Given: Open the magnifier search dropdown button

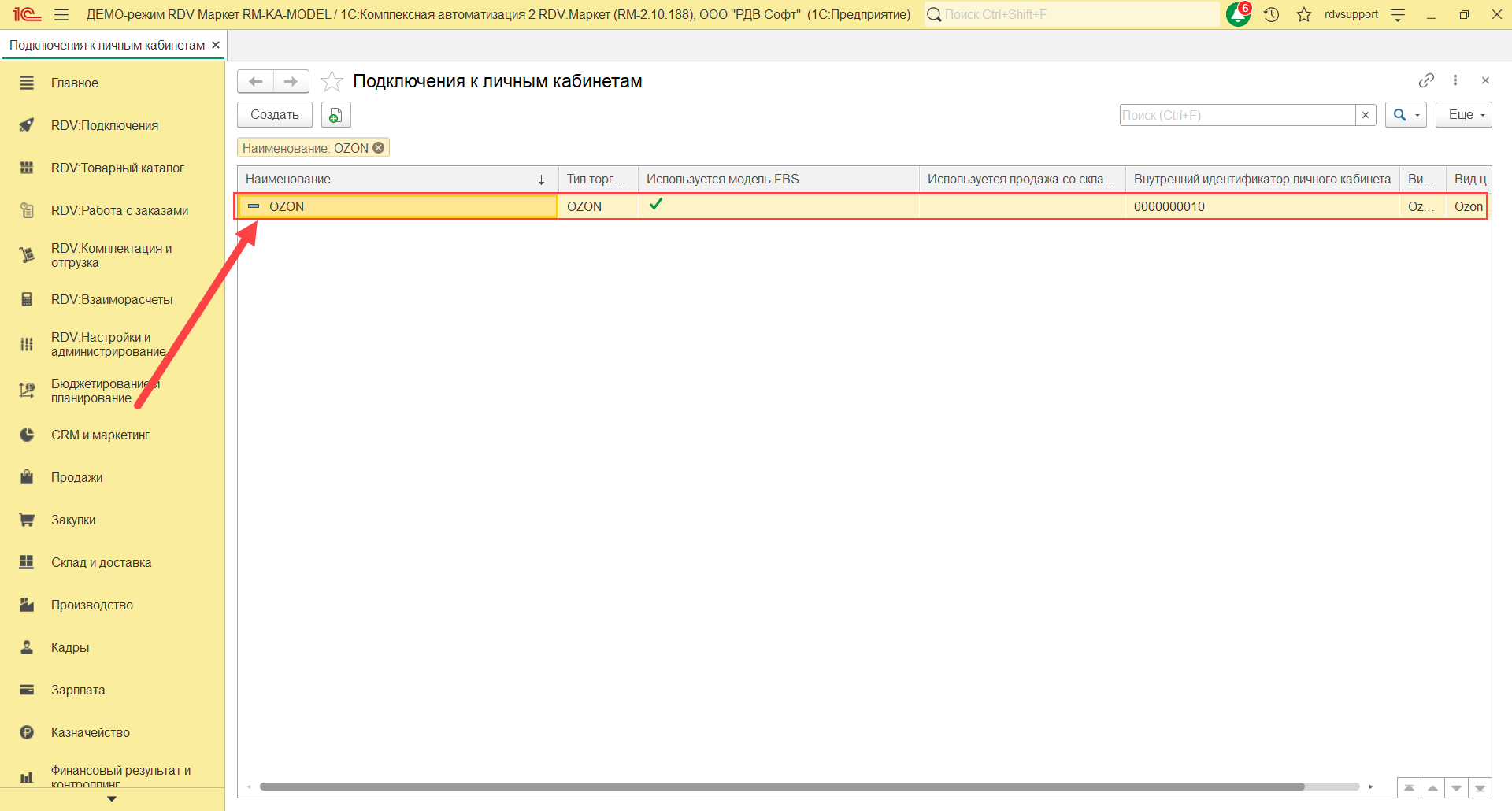Looking at the screenshot, I should [1406, 115].
